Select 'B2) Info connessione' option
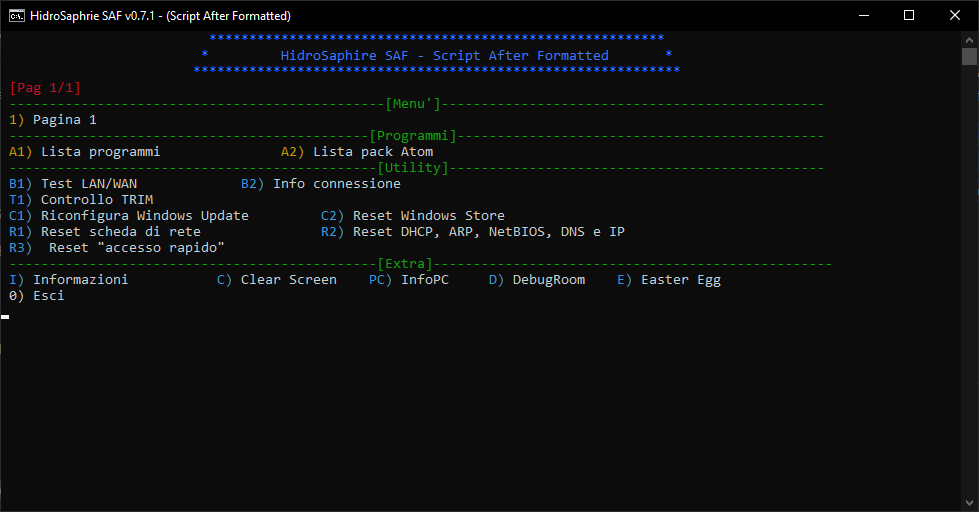 tap(321, 184)
